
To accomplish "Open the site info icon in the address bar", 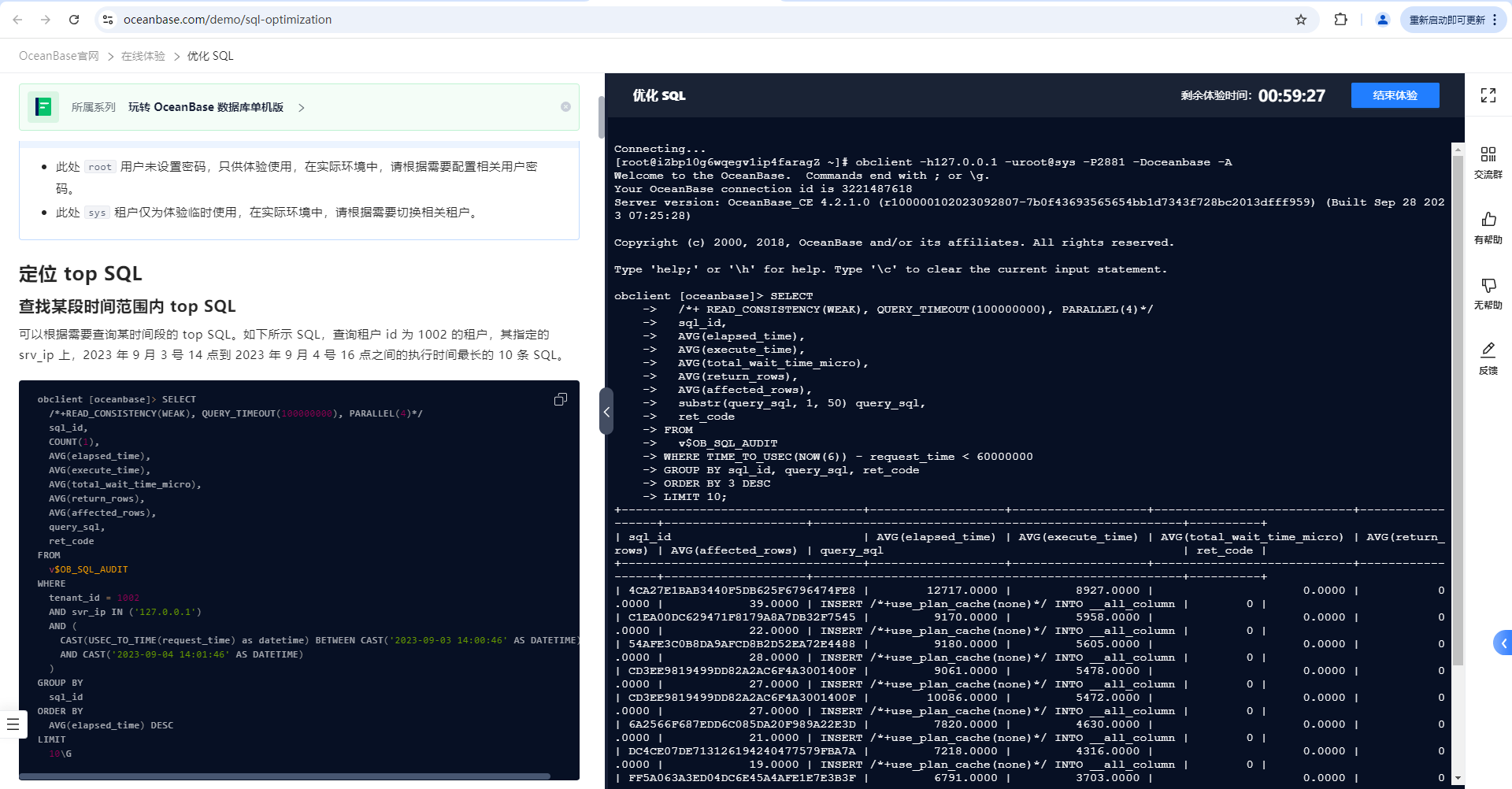I will (x=108, y=20).
